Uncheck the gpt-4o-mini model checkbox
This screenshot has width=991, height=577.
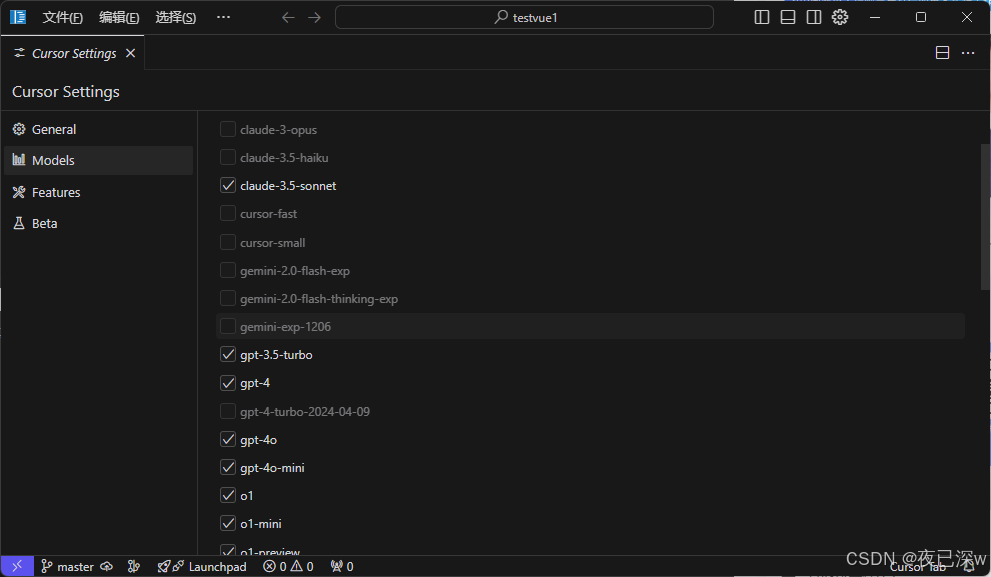click(x=228, y=468)
